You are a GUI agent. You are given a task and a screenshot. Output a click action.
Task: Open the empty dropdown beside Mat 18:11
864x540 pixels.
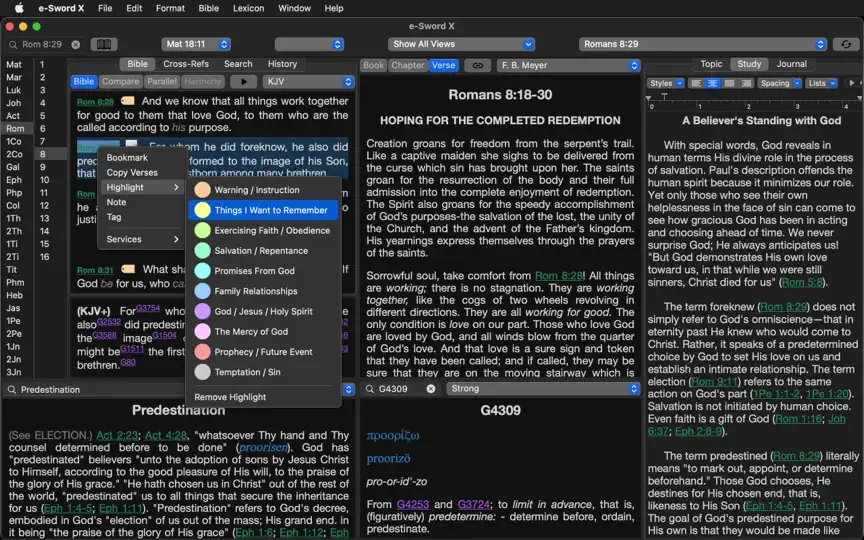coord(309,44)
